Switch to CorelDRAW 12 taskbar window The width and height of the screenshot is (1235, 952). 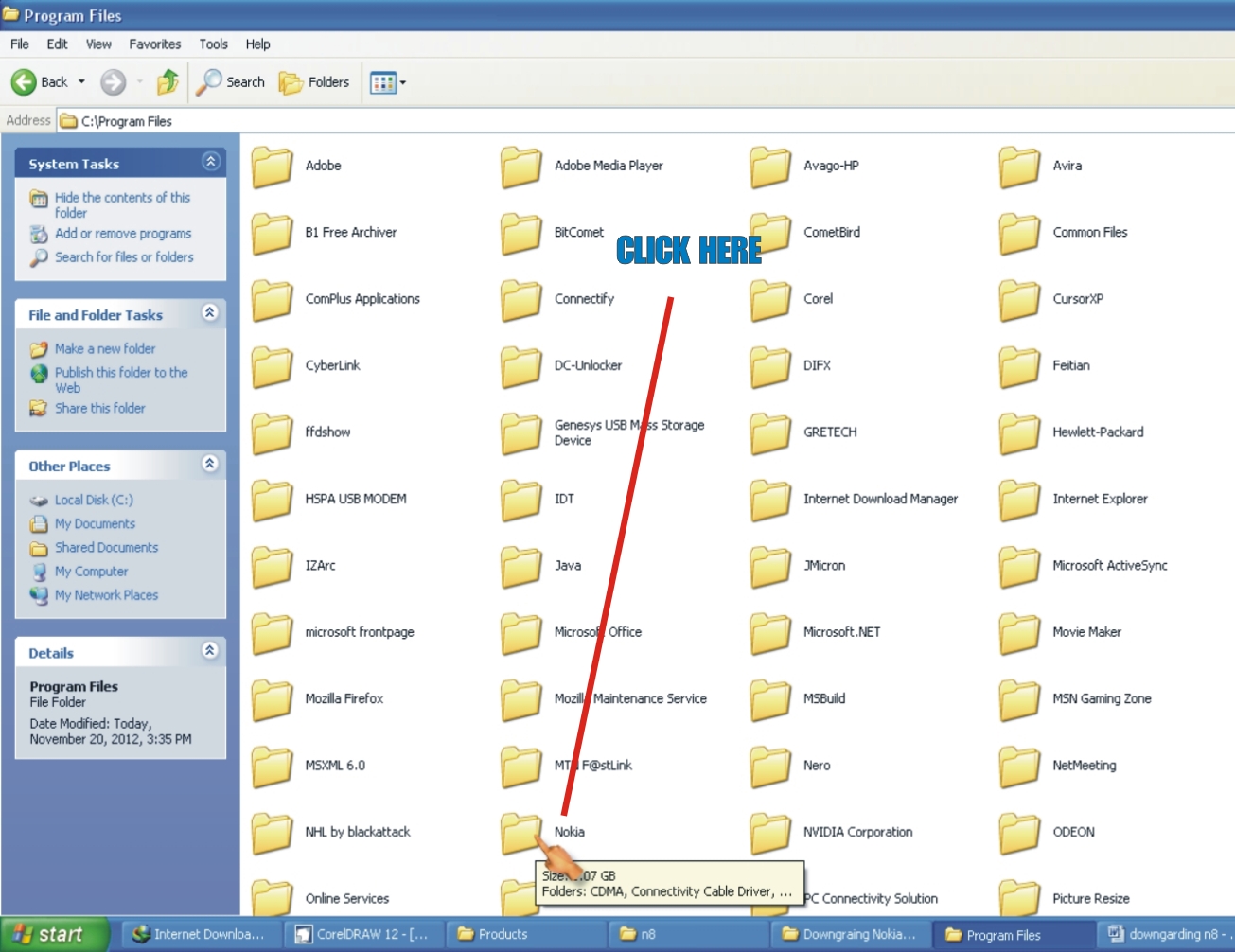pos(362,934)
